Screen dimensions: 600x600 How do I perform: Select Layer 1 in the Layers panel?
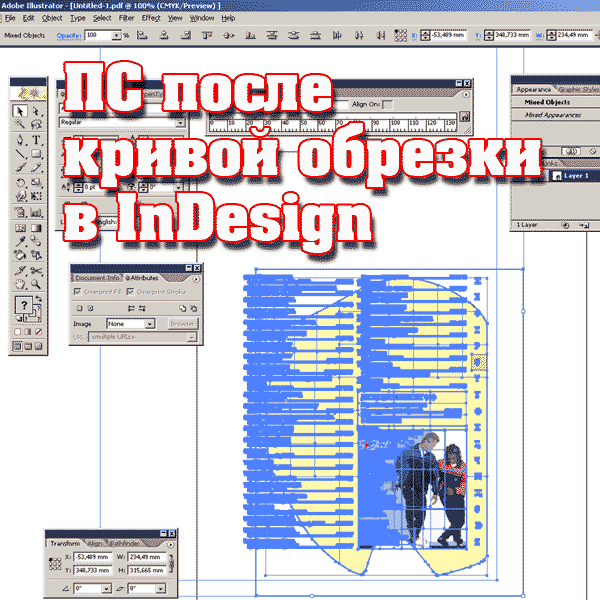pyautogui.click(x=575, y=176)
